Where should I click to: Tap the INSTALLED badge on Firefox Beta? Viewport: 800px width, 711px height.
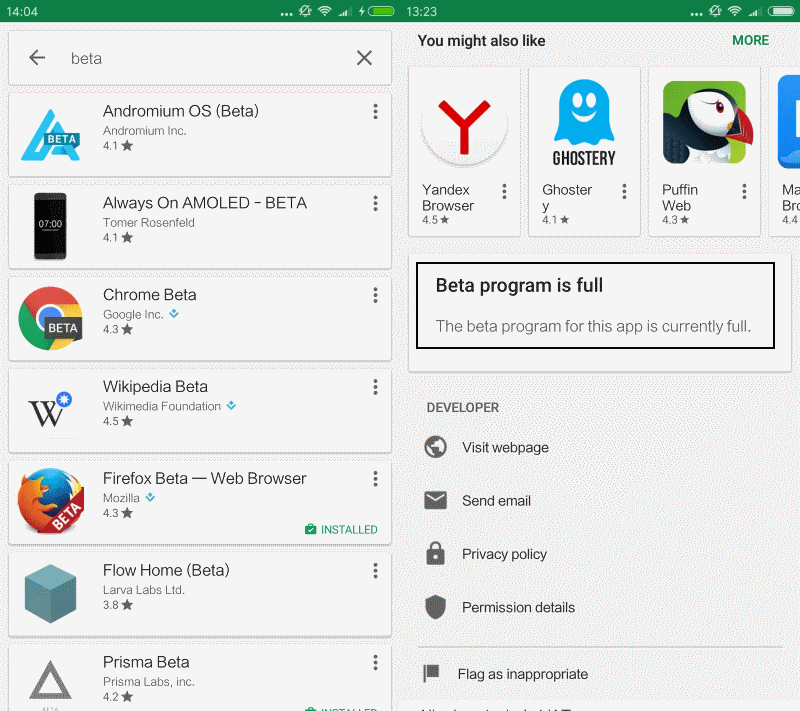[x=341, y=529]
